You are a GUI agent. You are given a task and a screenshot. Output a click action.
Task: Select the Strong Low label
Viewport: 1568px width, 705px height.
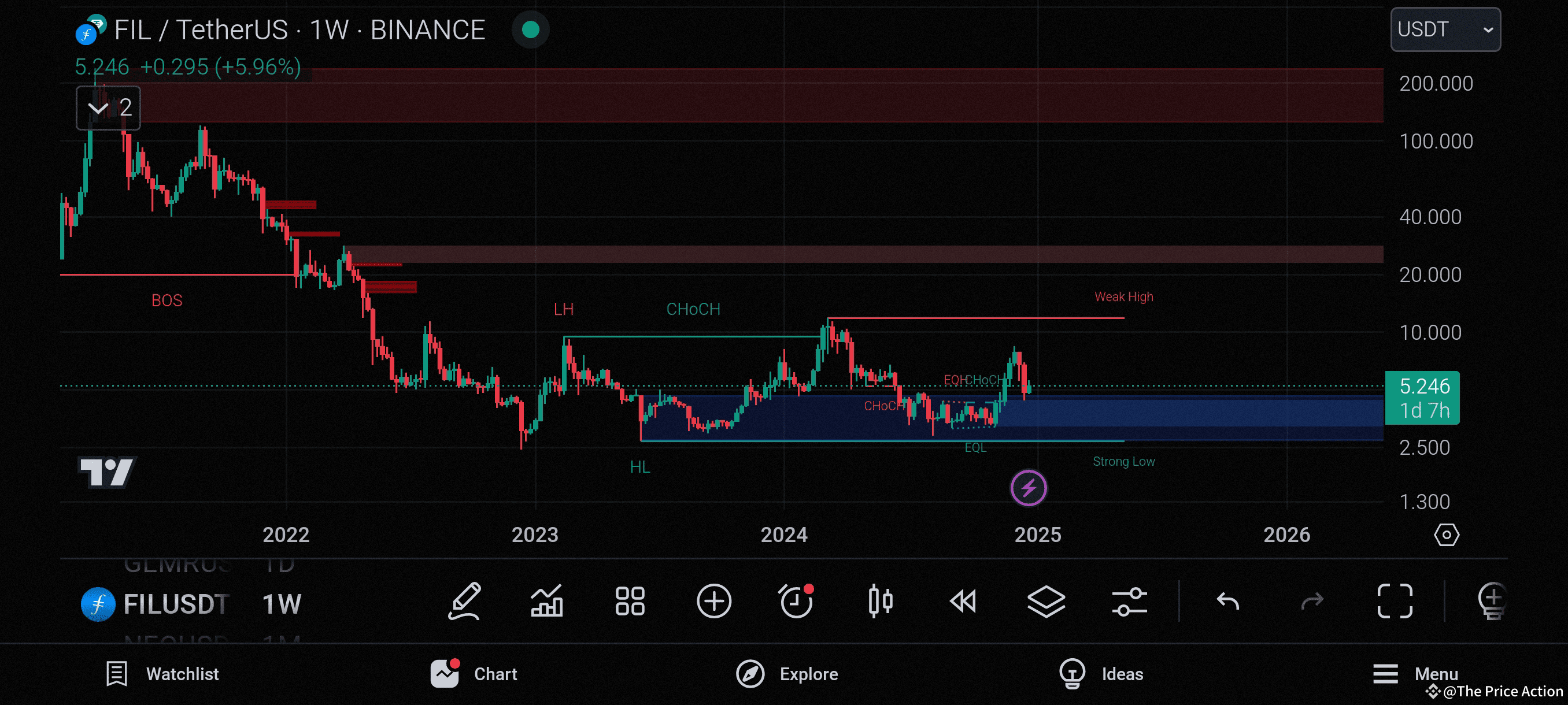click(1123, 462)
